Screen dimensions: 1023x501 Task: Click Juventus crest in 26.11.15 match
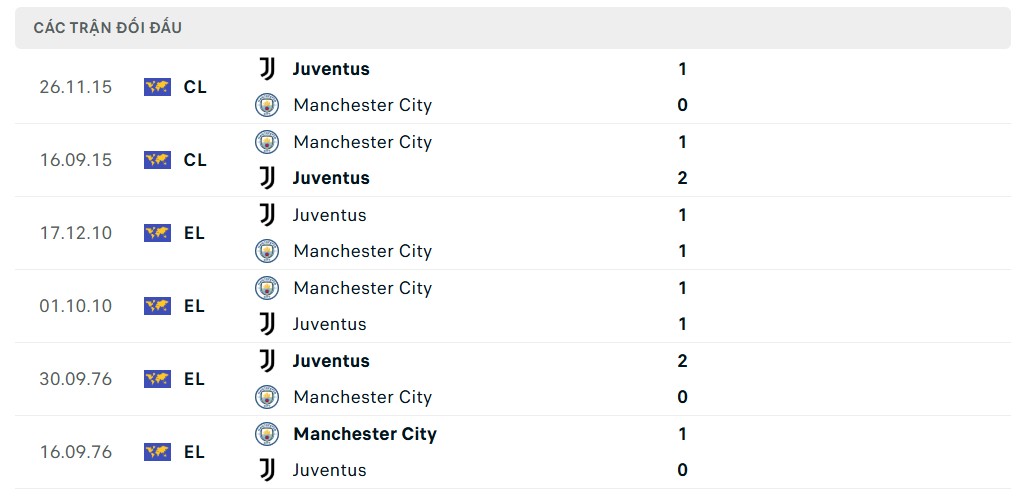pyautogui.click(x=267, y=69)
